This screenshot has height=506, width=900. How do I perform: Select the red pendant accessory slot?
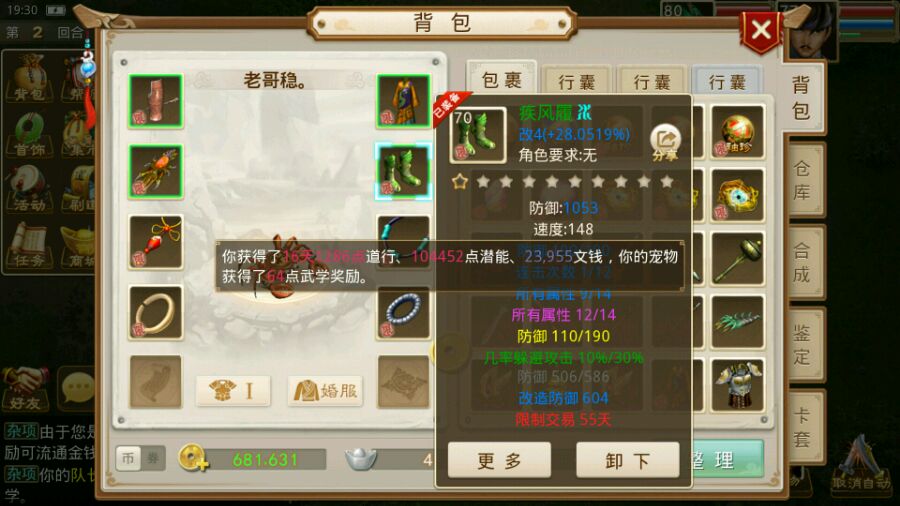tap(156, 242)
